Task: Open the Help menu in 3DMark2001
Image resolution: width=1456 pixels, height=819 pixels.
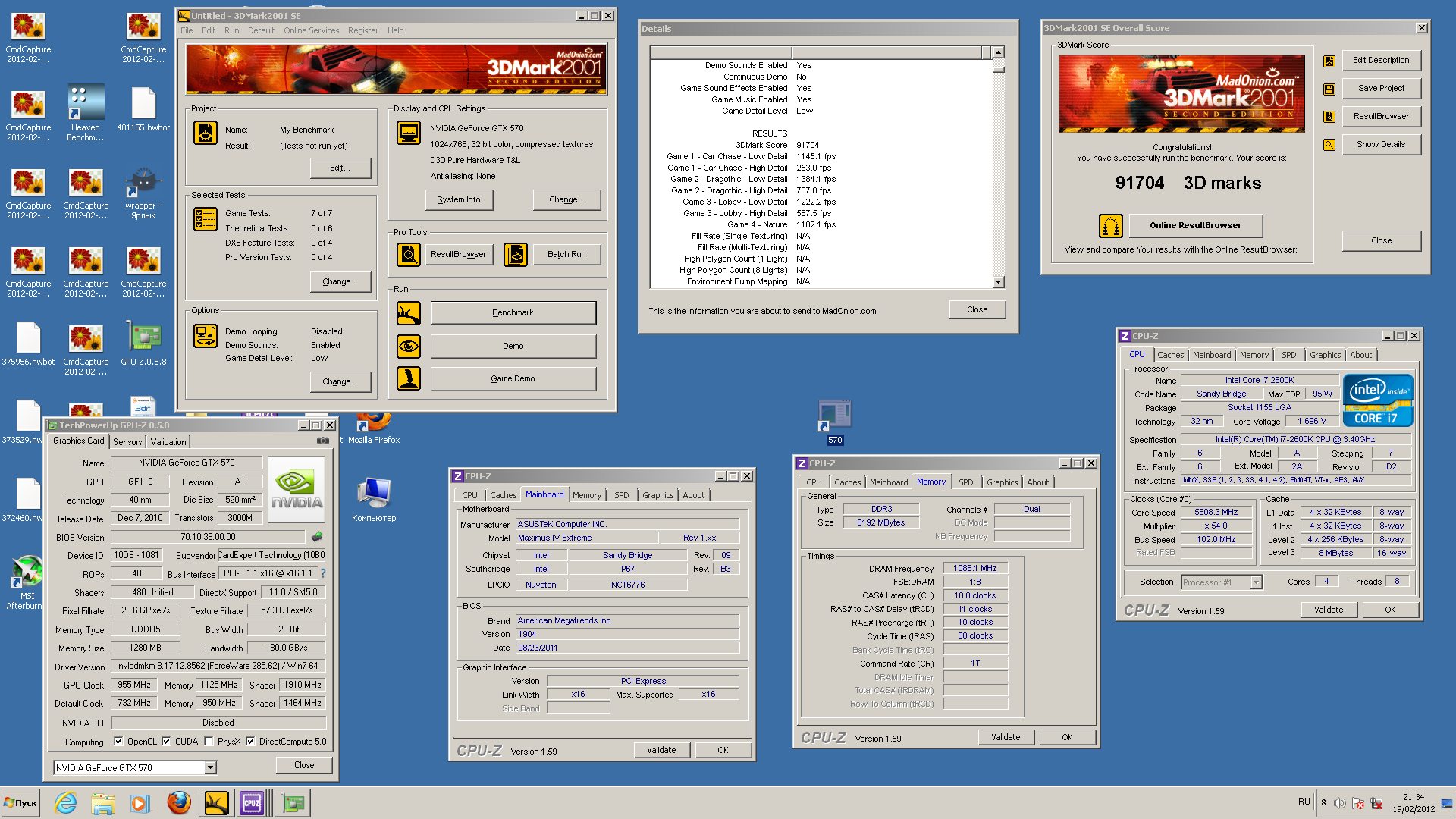Action: (x=395, y=30)
